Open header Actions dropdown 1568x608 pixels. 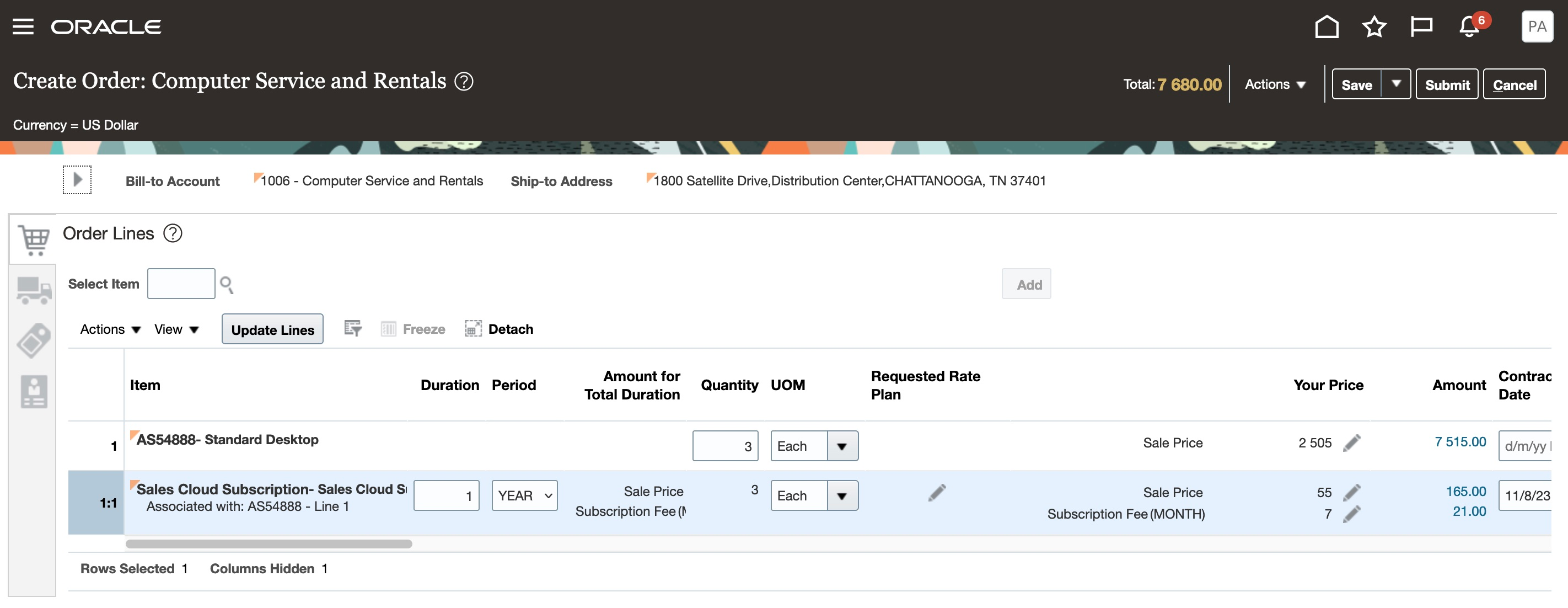1275,84
